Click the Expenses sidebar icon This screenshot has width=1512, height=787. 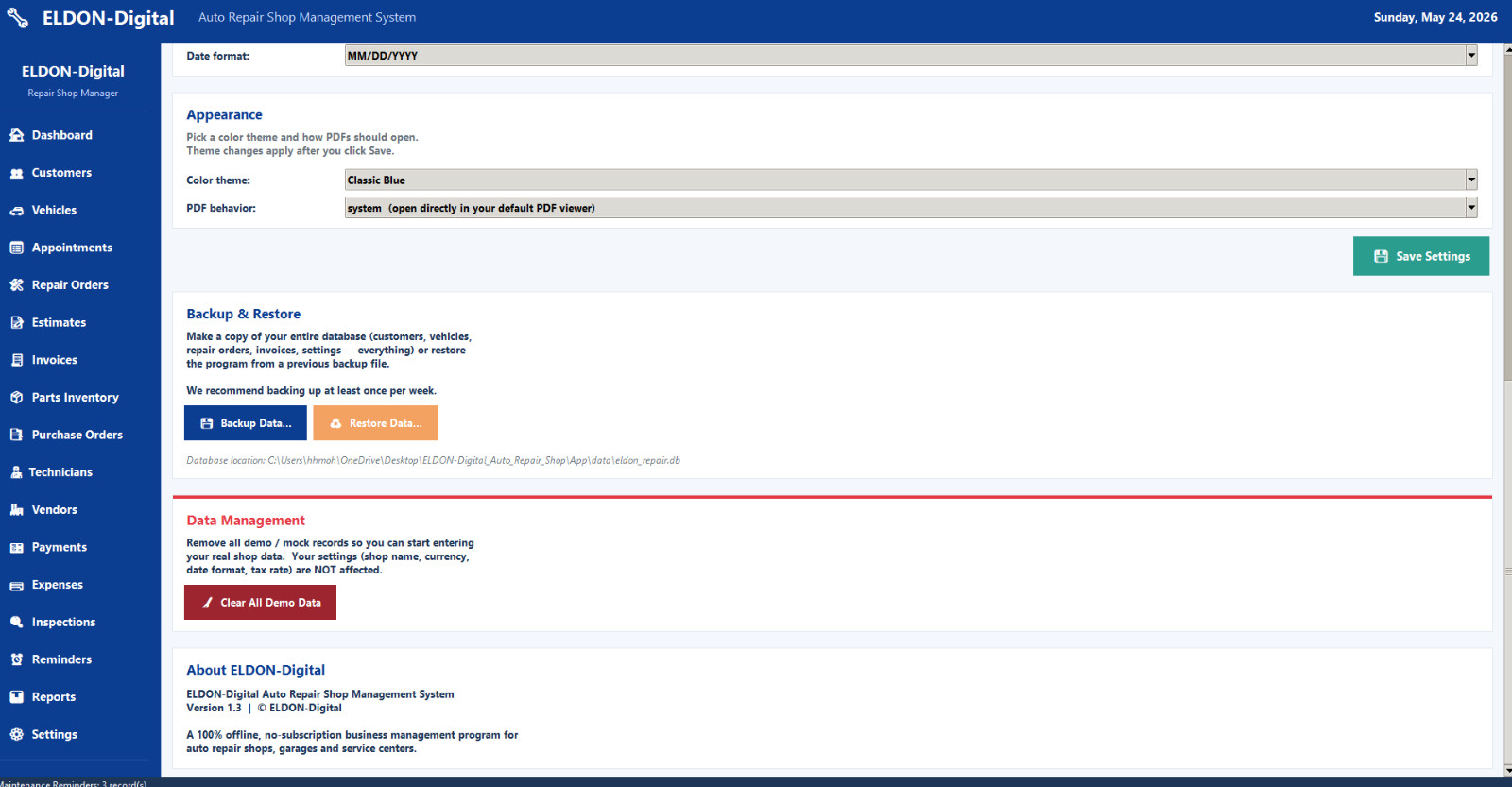tap(16, 586)
